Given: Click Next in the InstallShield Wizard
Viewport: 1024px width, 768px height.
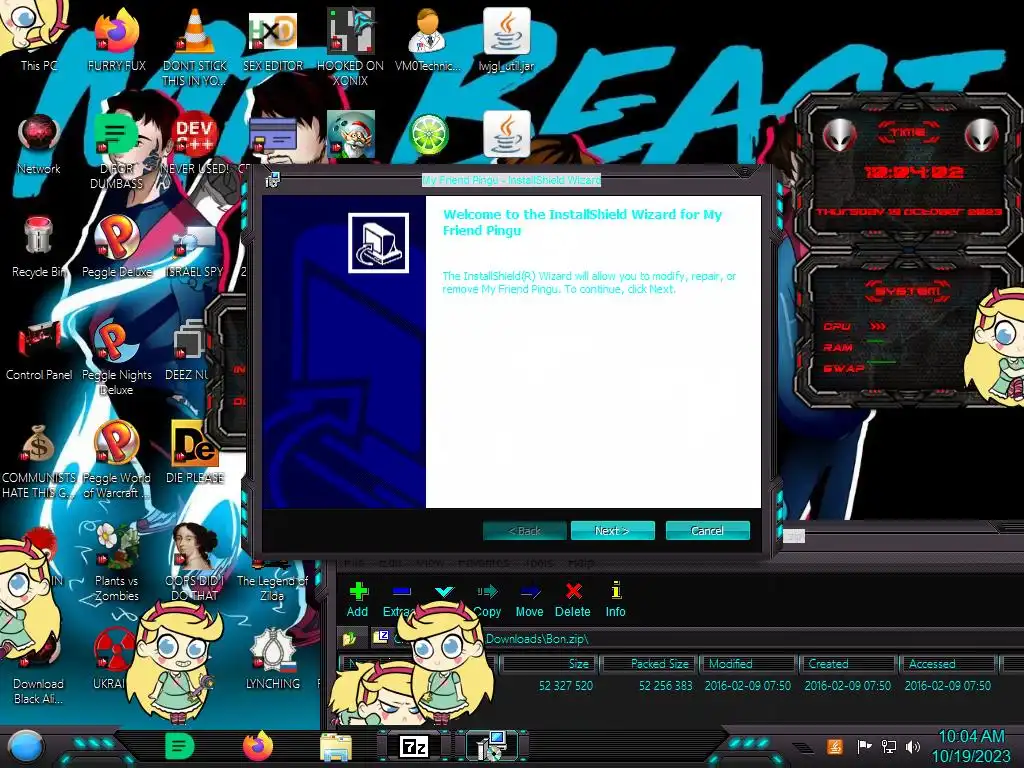Looking at the screenshot, I should pos(613,530).
